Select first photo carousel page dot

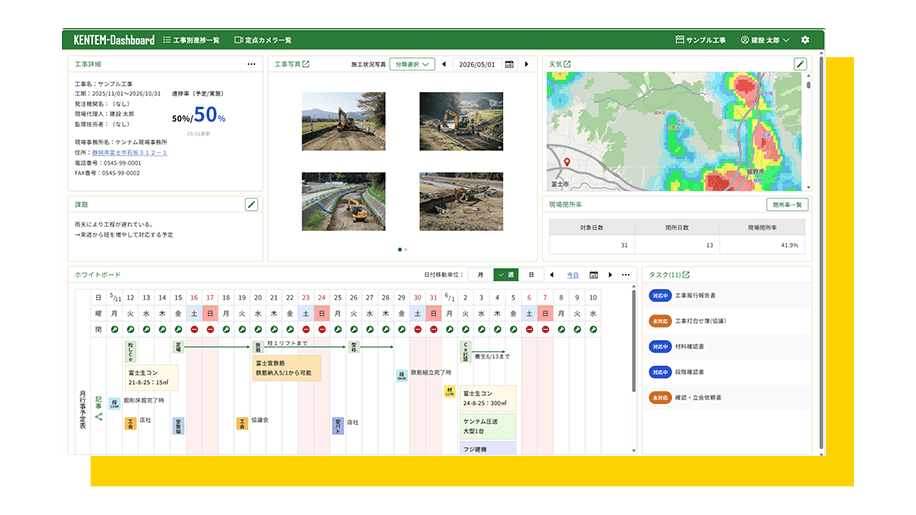tap(400, 249)
